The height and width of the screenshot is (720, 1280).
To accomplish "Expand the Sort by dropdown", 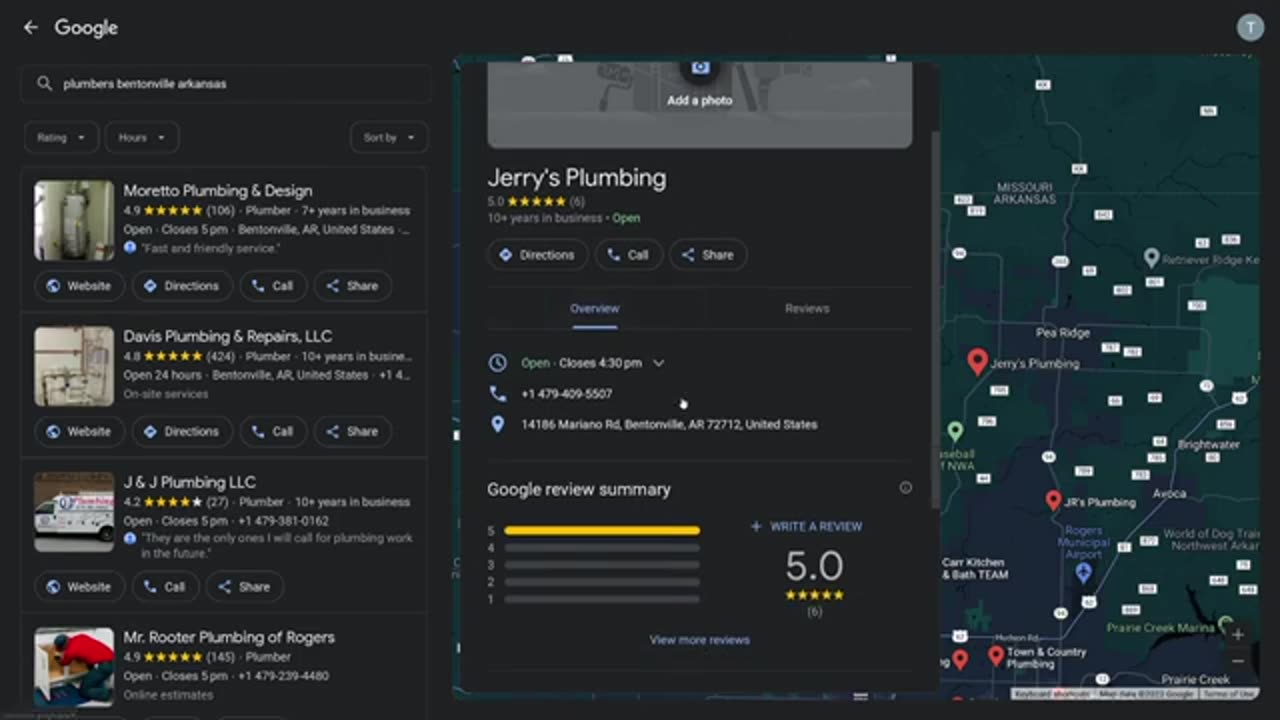I will click(389, 138).
